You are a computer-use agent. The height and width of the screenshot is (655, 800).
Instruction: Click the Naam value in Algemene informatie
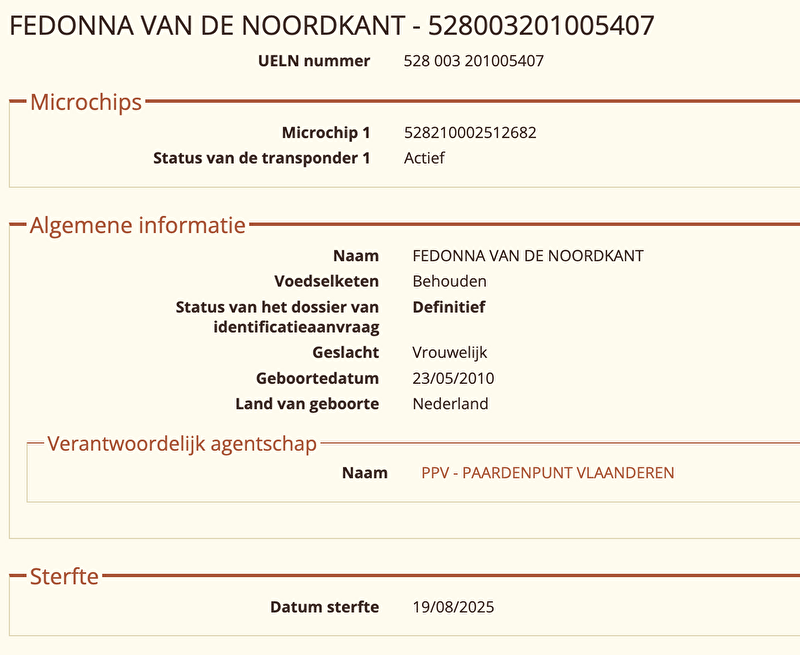point(528,256)
